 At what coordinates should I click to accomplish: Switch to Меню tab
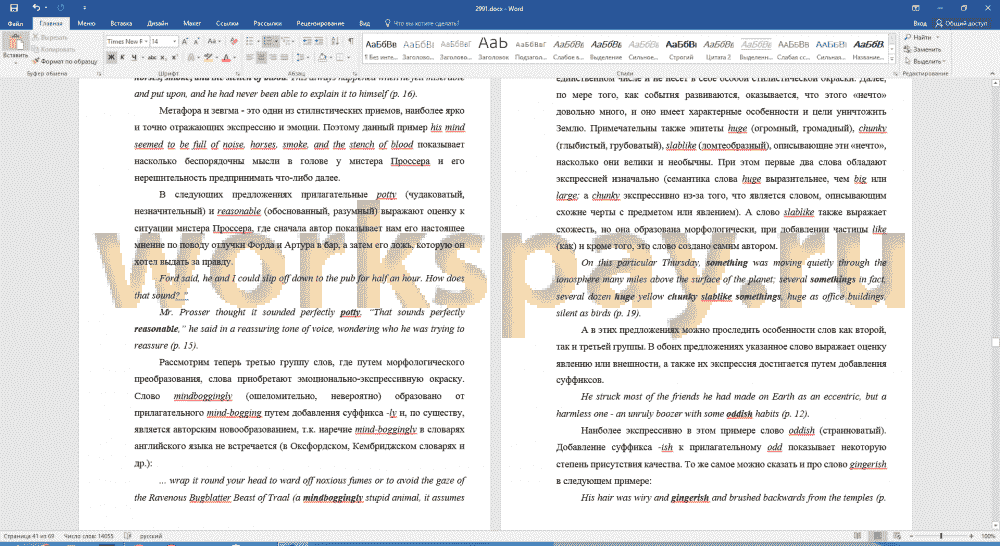[86, 24]
